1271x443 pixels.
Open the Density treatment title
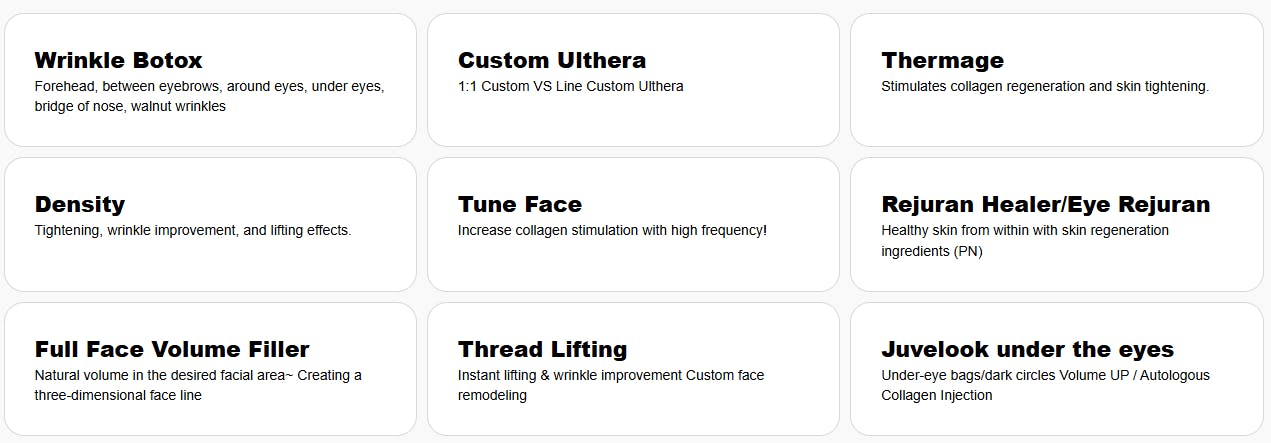click(x=80, y=204)
